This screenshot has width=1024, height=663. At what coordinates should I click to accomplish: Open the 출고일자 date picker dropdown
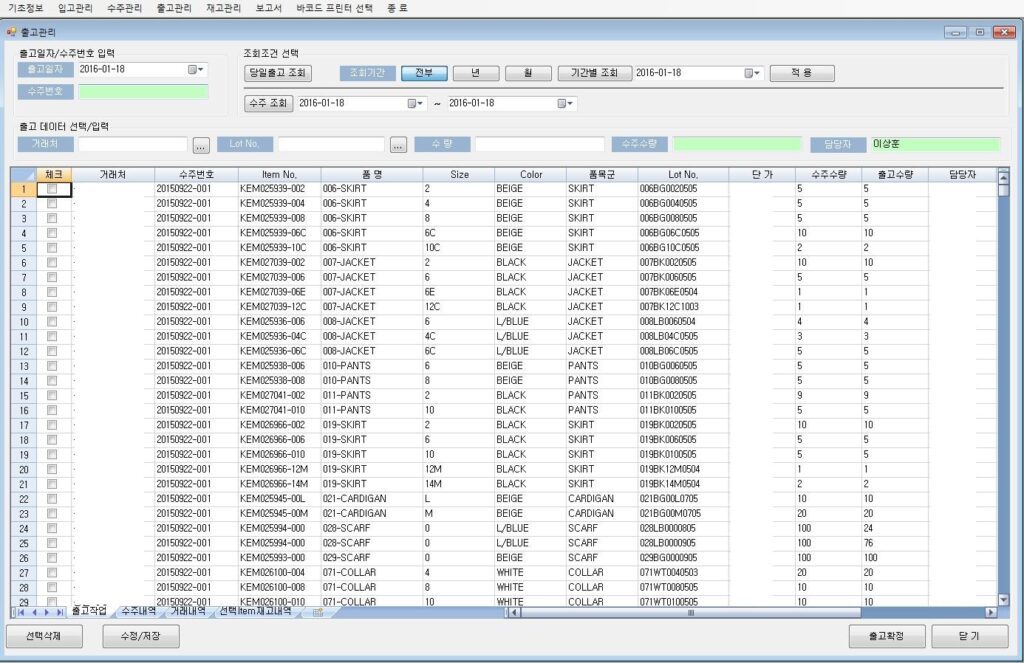pos(196,70)
